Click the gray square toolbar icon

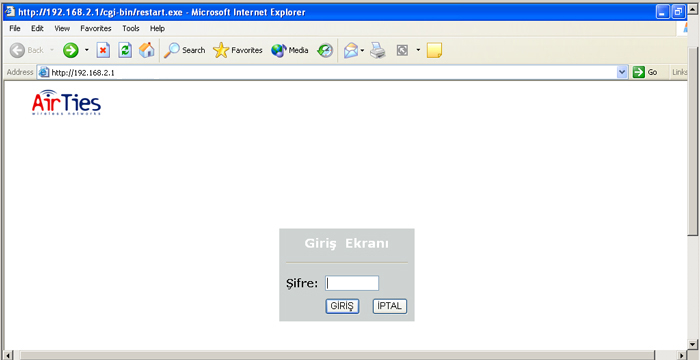tap(402, 50)
